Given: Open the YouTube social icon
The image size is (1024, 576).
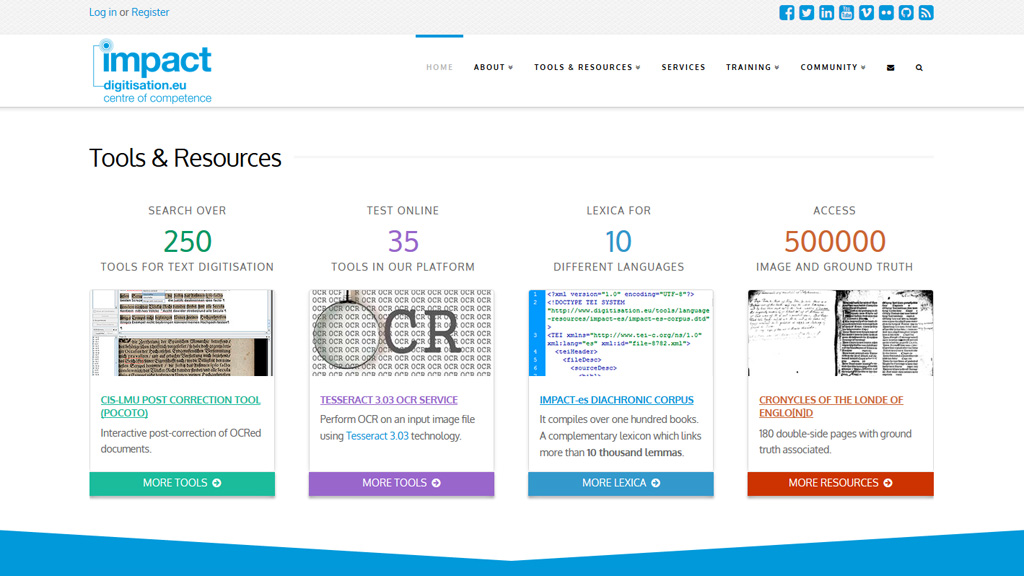Looking at the screenshot, I should [846, 13].
